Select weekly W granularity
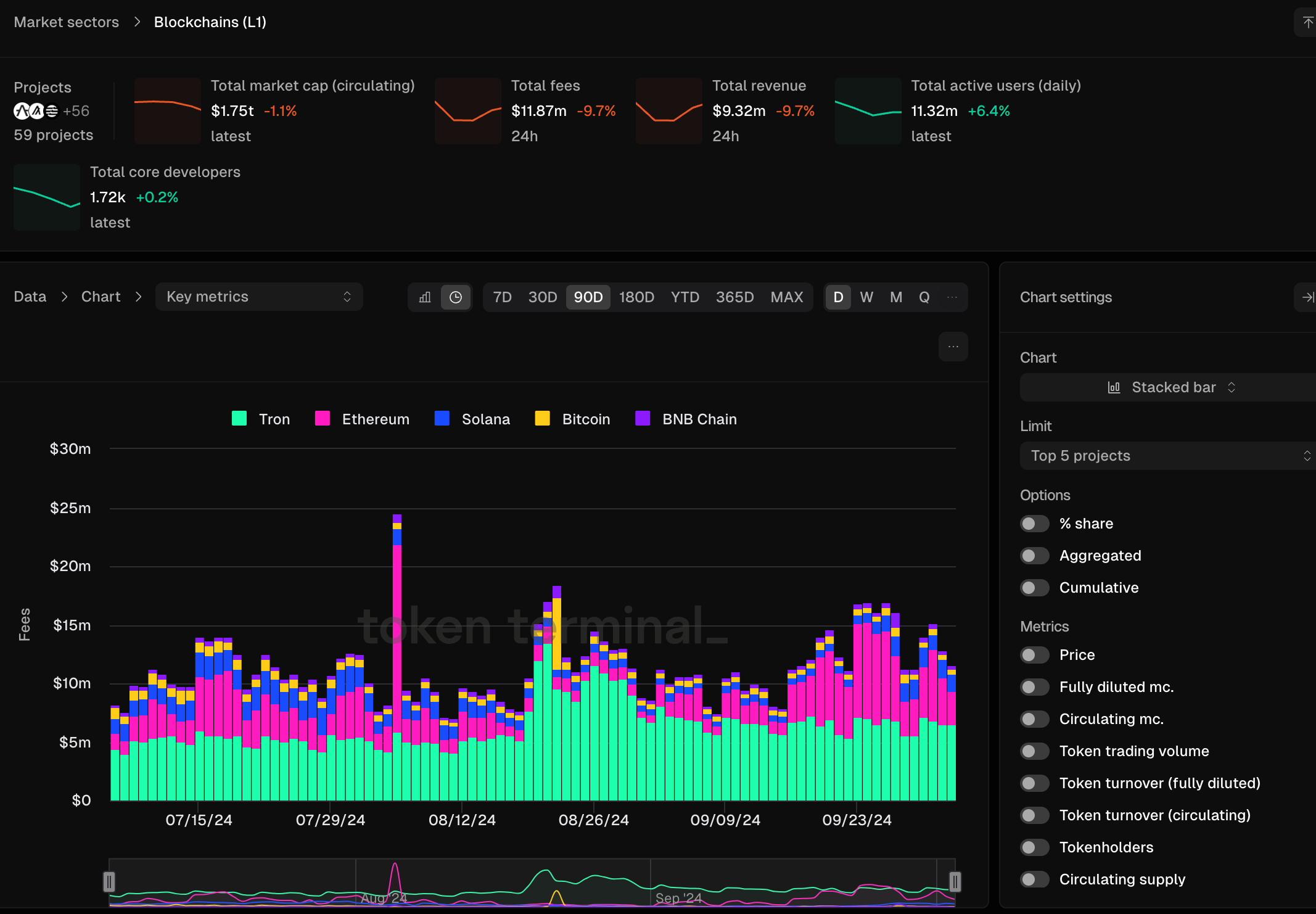1316x914 pixels. click(x=866, y=297)
